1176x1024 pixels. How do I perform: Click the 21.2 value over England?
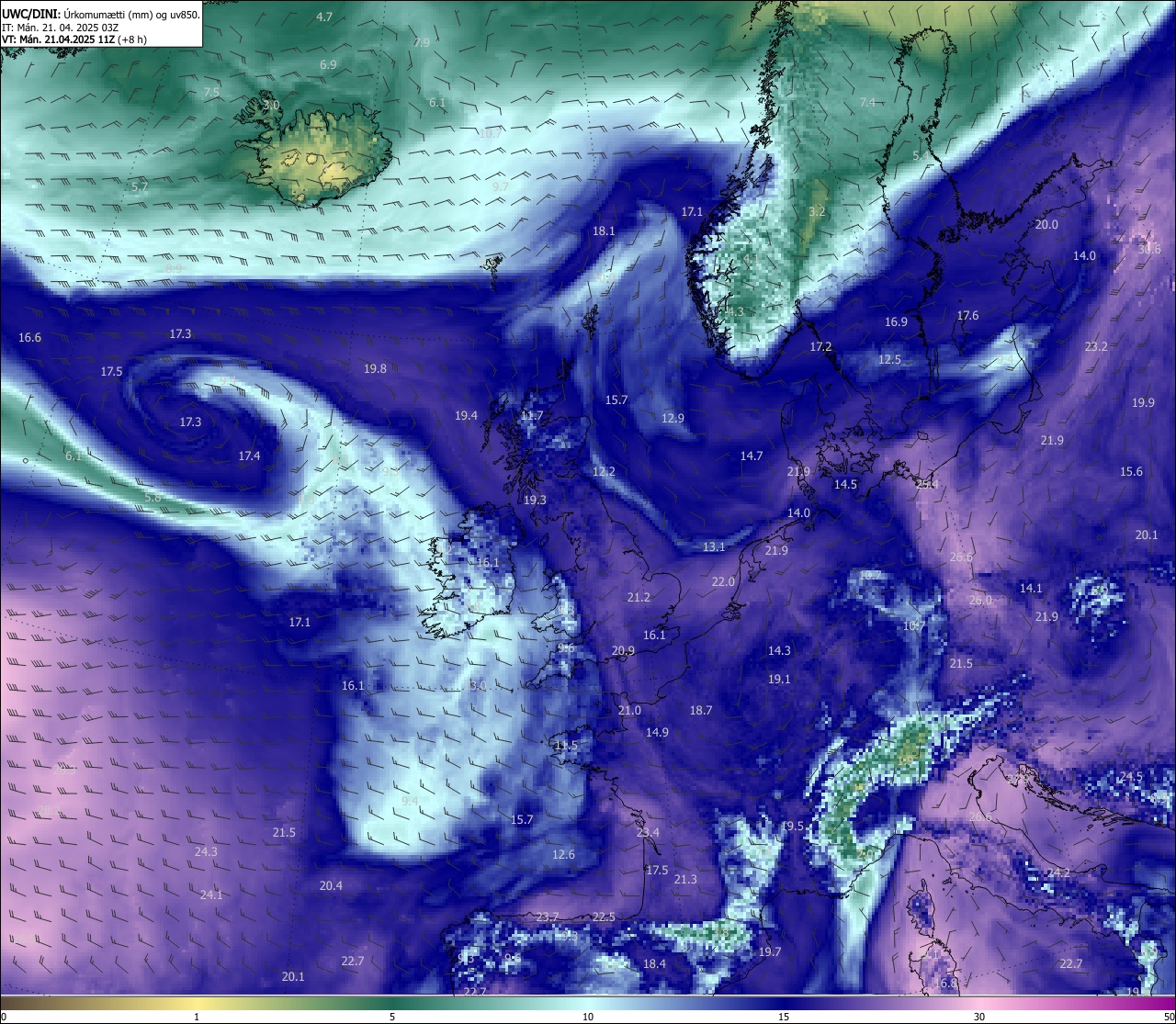click(x=639, y=598)
